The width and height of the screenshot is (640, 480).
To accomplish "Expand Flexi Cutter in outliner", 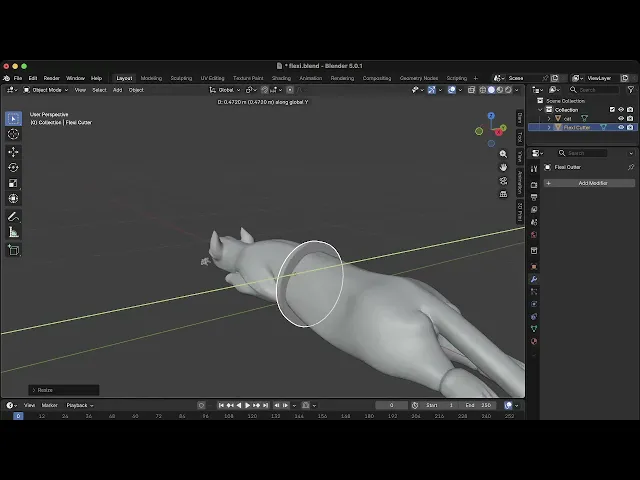I will 549,127.
